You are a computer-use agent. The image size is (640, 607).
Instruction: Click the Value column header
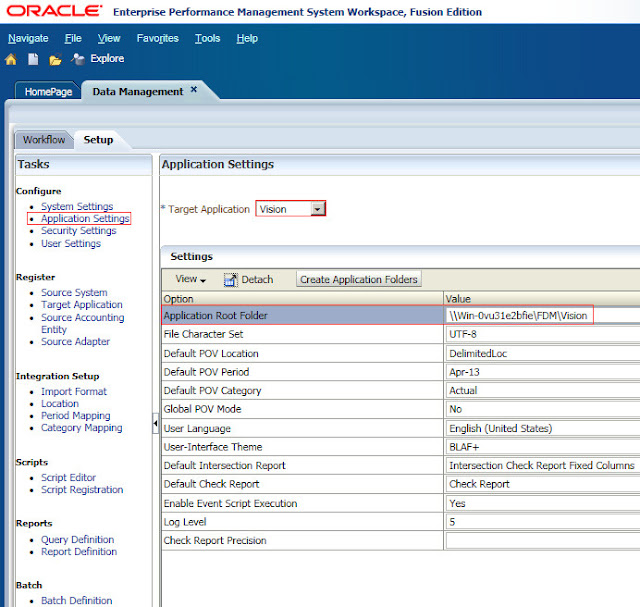click(x=542, y=299)
